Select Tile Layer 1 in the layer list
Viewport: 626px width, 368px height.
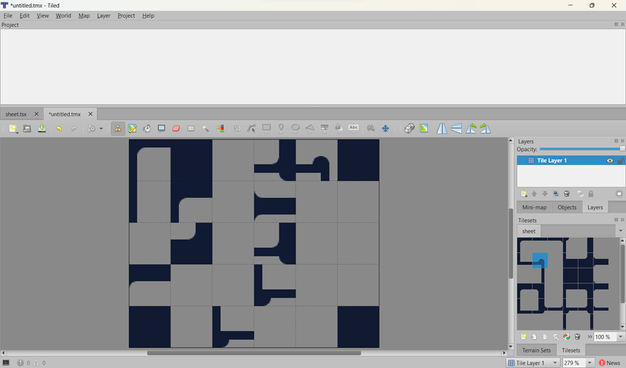coord(571,160)
